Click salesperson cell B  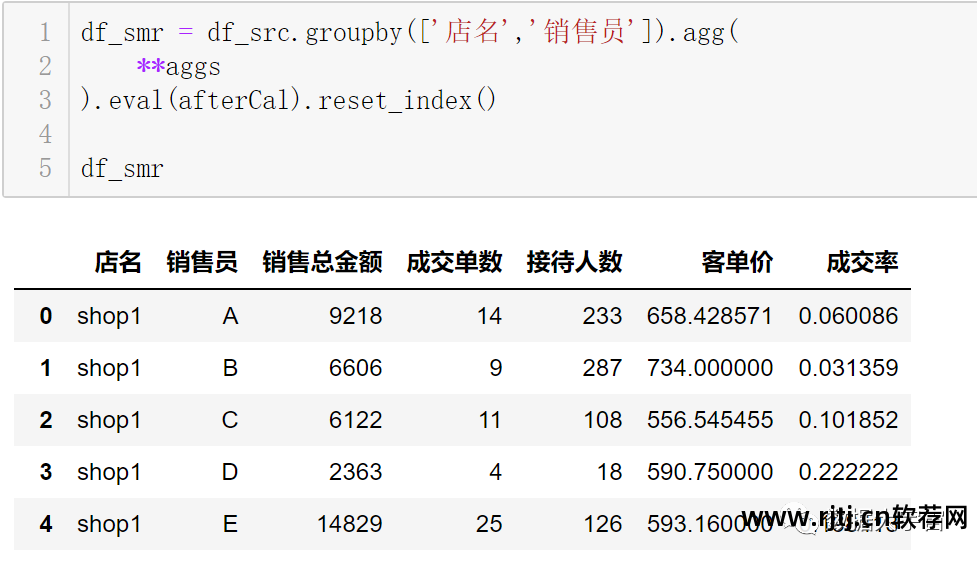click(x=231, y=368)
